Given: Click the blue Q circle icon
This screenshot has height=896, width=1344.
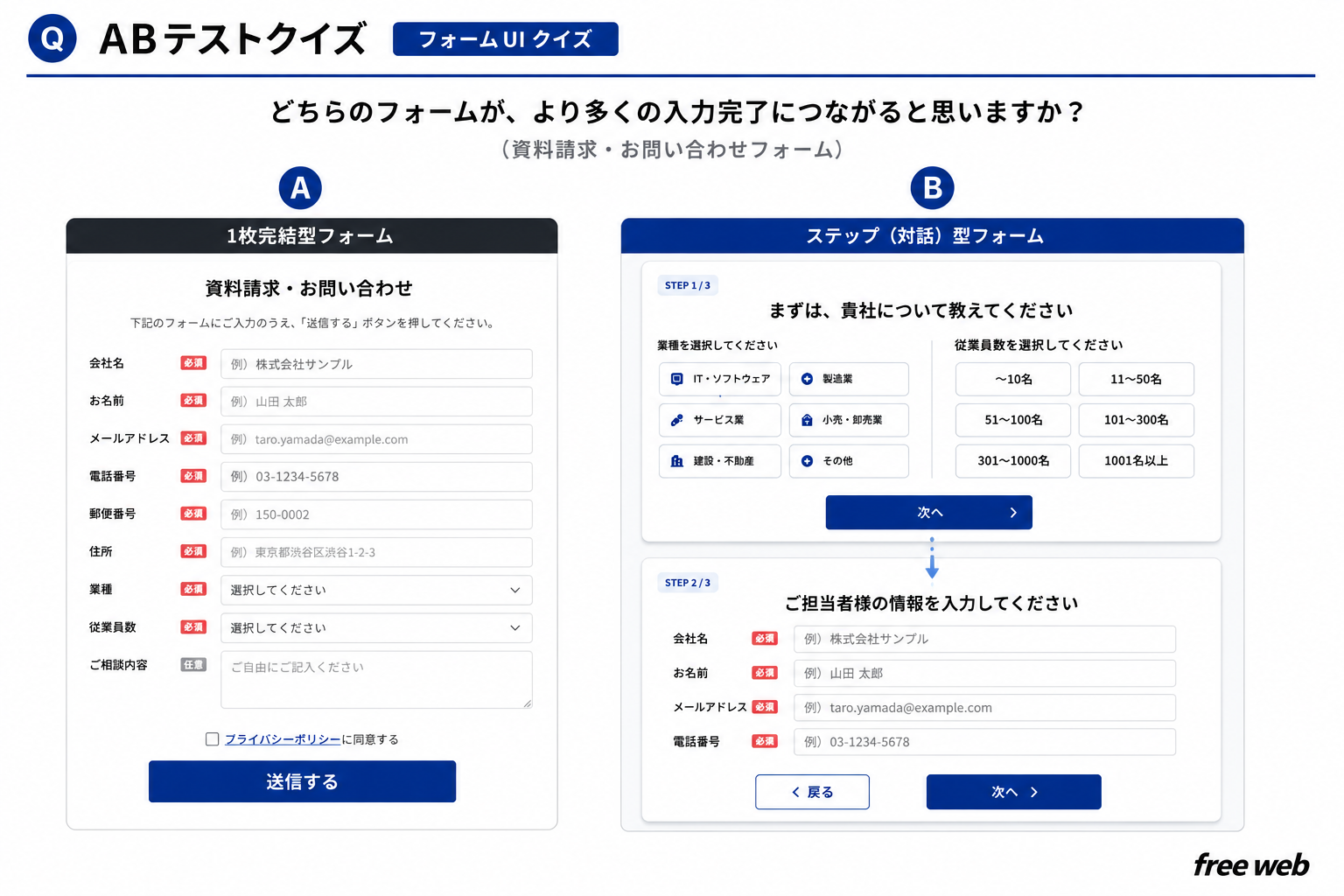Looking at the screenshot, I should point(52,38).
